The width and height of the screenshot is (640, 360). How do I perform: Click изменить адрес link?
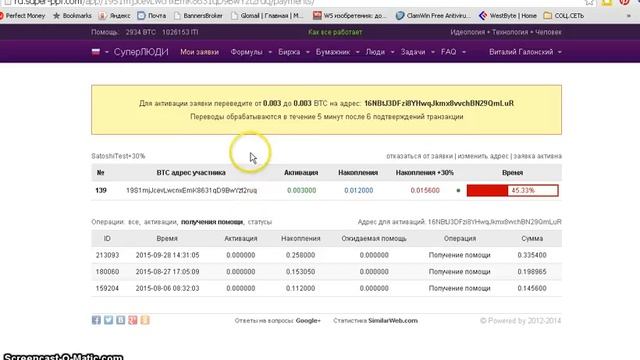tap(483, 156)
